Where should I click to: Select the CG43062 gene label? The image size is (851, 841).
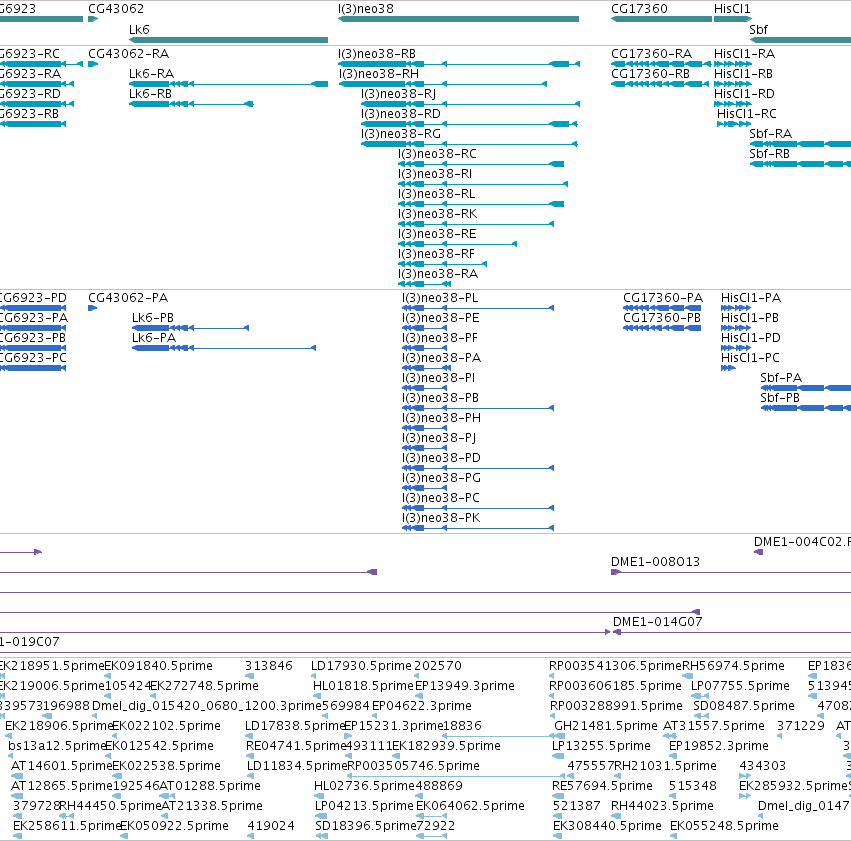coord(116,9)
